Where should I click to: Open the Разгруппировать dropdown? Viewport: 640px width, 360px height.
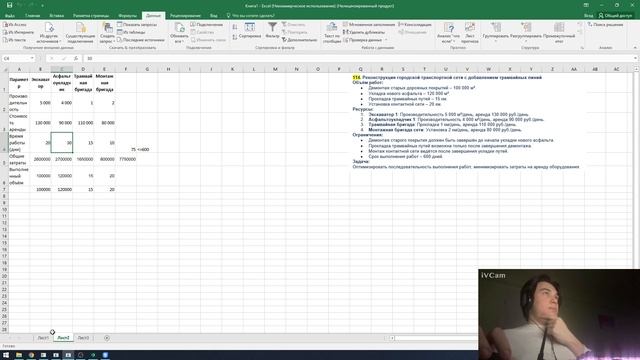coord(526,33)
